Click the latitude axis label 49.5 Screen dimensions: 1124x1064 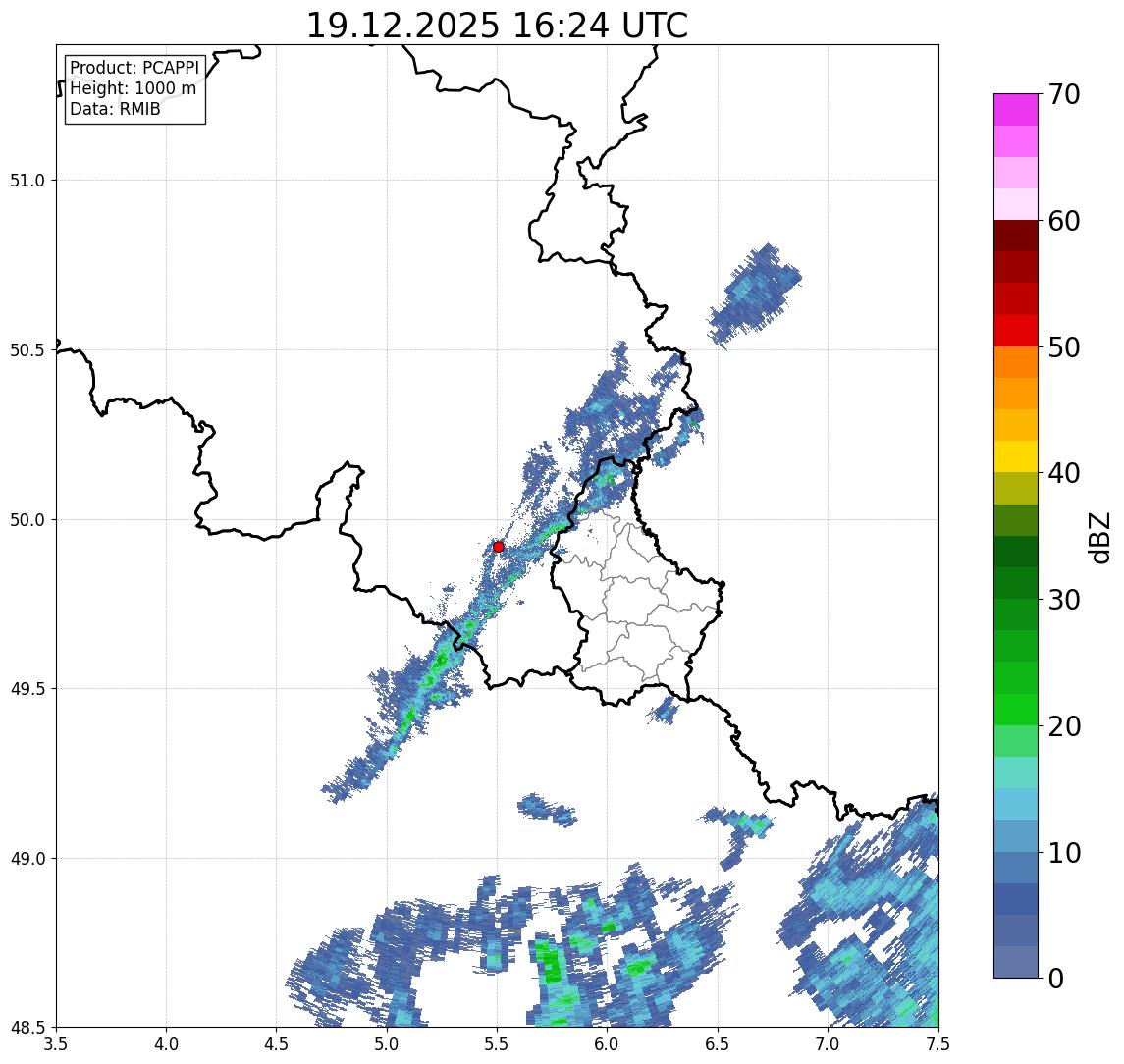[27, 689]
